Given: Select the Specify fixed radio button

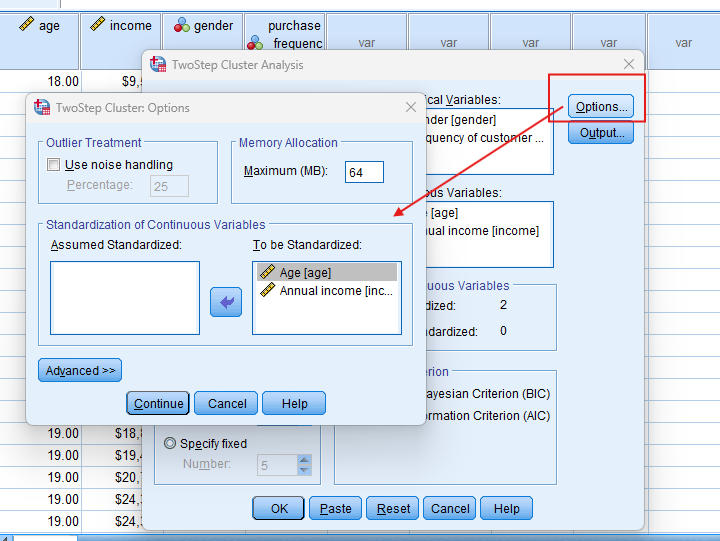Looking at the screenshot, I should coord(170,444).
